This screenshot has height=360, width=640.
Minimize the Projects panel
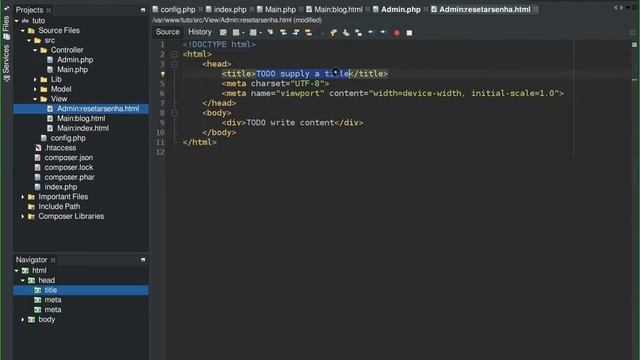click(x=143, y=10)
